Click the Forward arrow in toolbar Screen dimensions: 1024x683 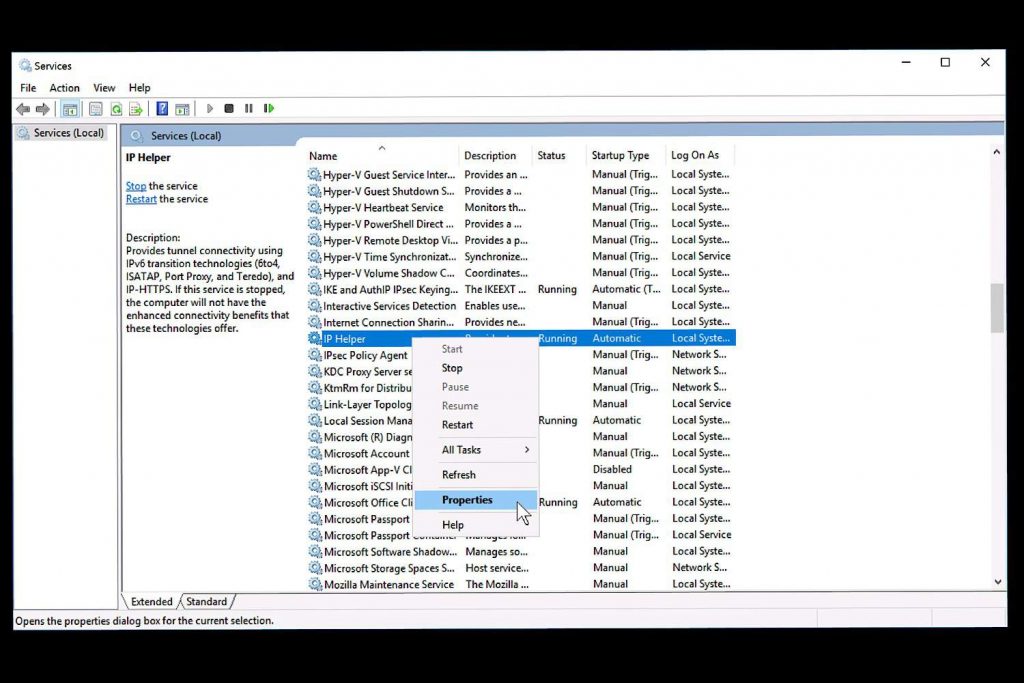click(x=42, y=109)
